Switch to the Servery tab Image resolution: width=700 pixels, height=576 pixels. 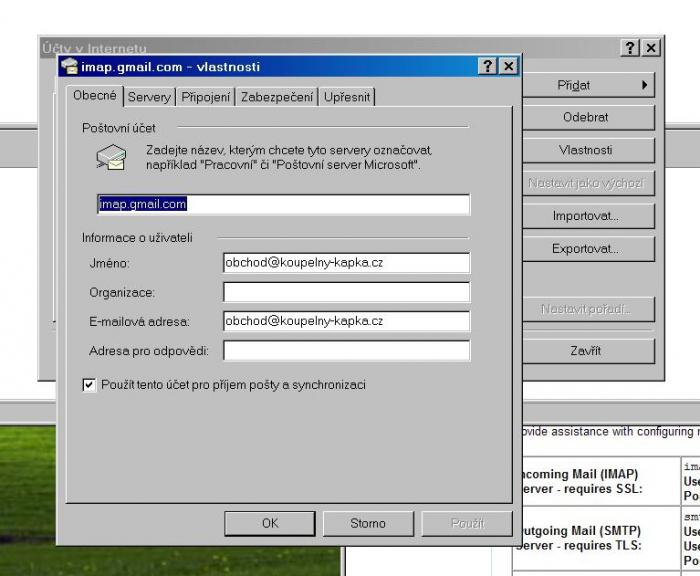click(x=149, y=97)
